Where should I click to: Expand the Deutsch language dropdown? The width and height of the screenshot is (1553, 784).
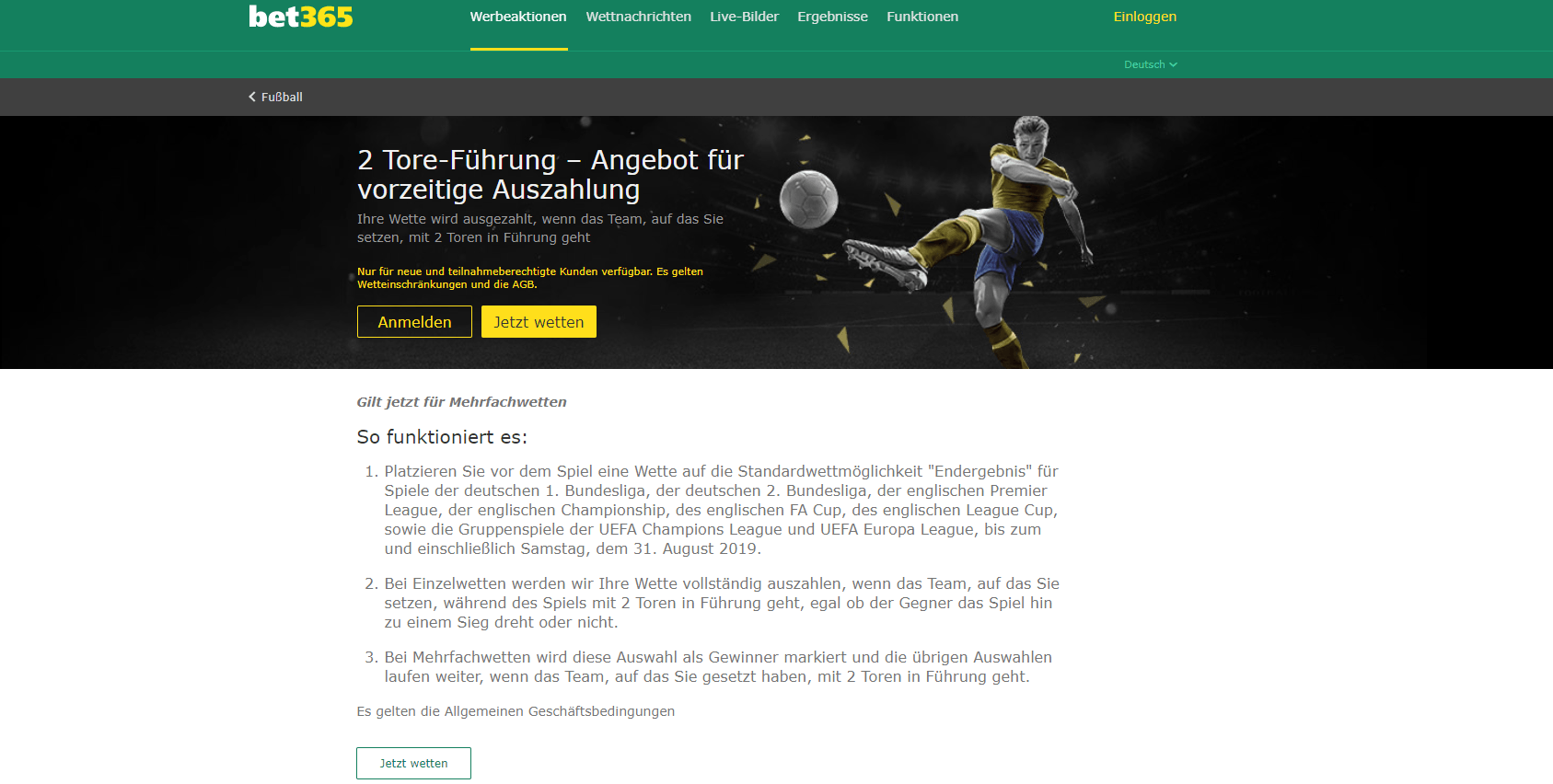click(x=1150, y=64)
